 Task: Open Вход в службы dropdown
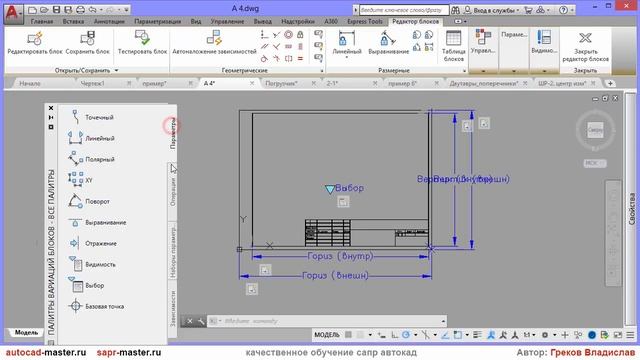click(493, 10)
